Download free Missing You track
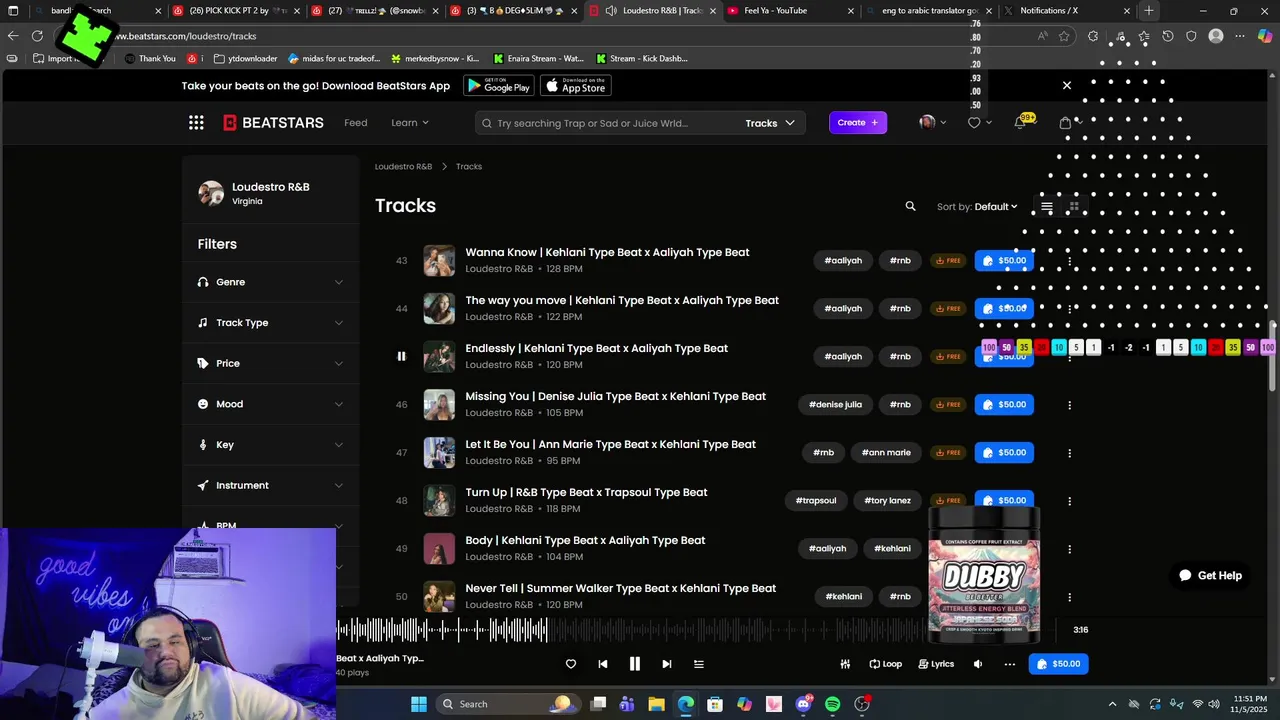1280x720 pixels. [948, 405]
